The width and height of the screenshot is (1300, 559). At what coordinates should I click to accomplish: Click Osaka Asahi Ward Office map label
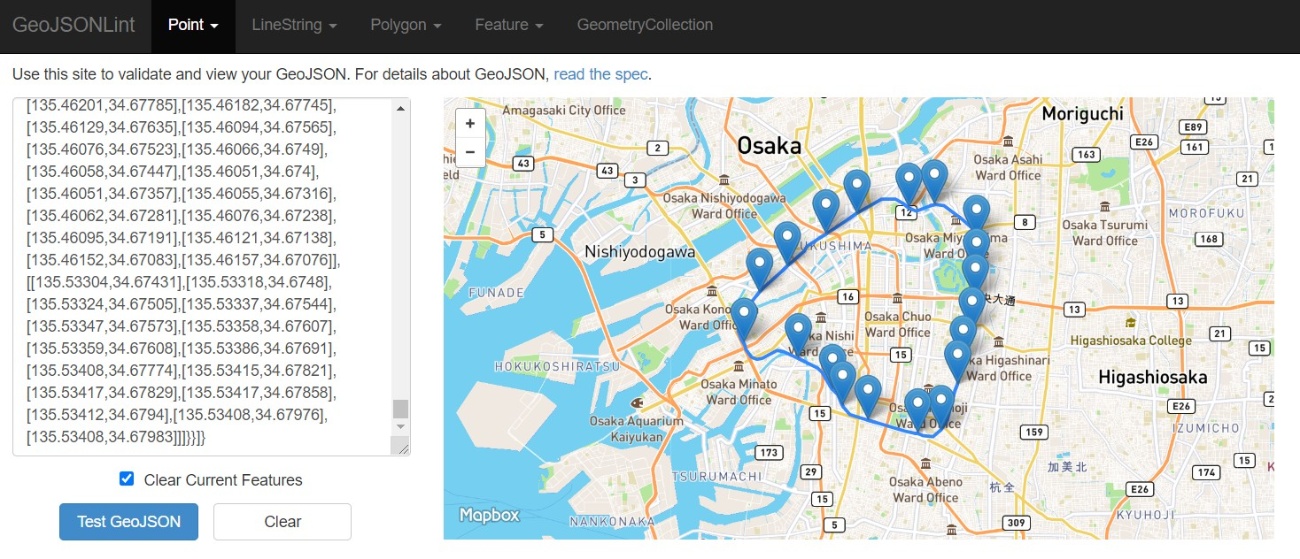pos(1007,167)
